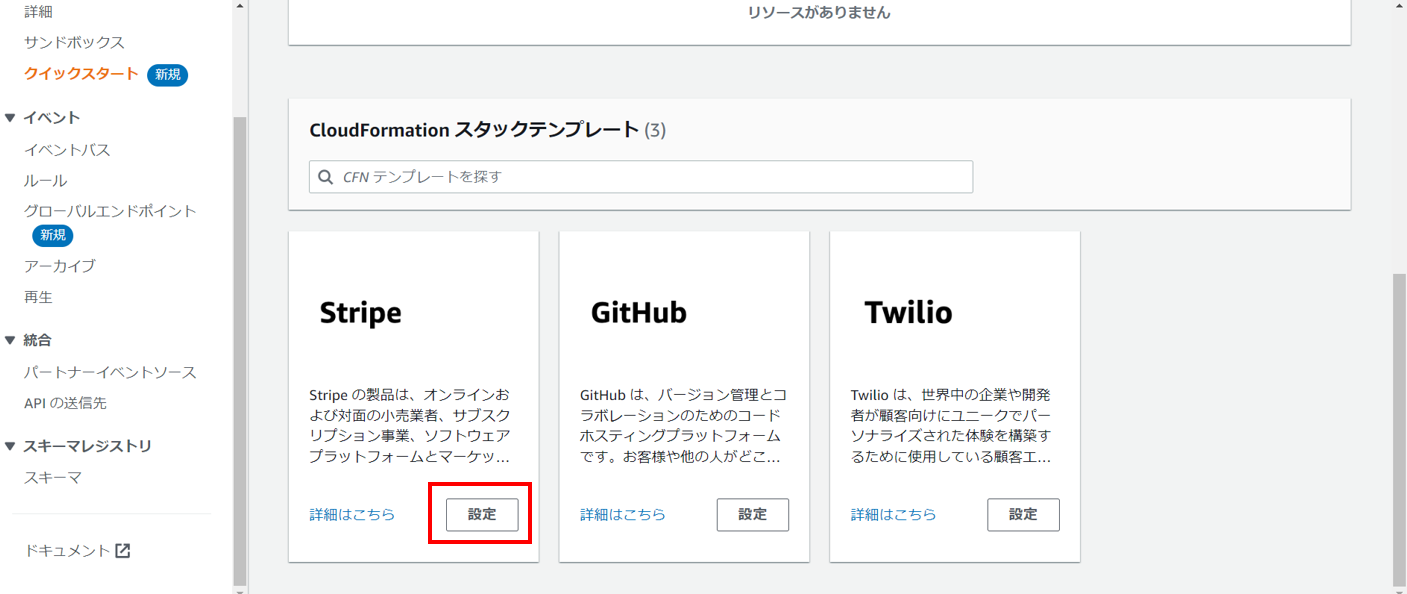
Task: Focus the CFN テンプレートを探す search field
Action: coord(641,177)
